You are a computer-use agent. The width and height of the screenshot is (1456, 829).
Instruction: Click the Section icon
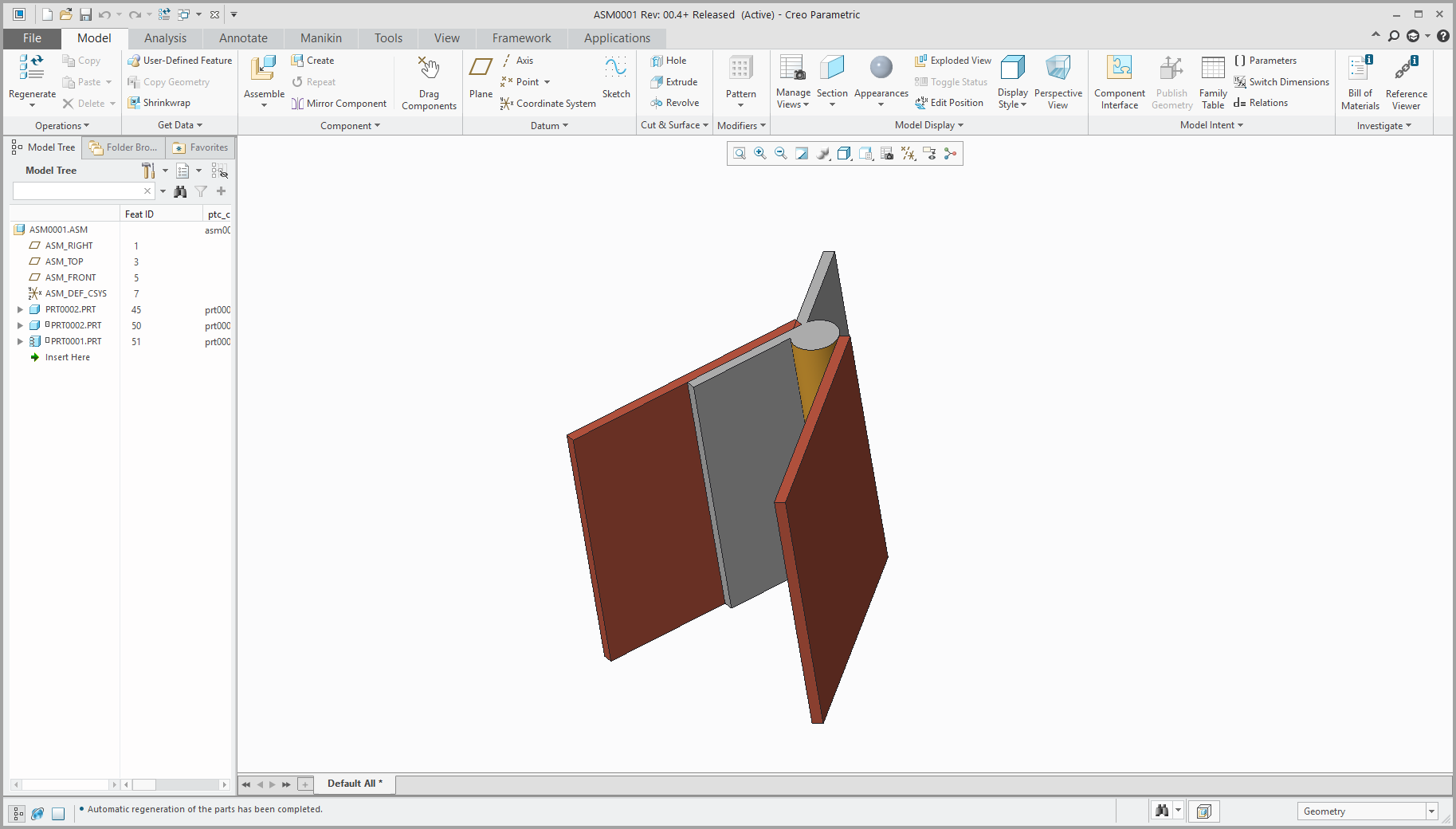pos(832,69)
